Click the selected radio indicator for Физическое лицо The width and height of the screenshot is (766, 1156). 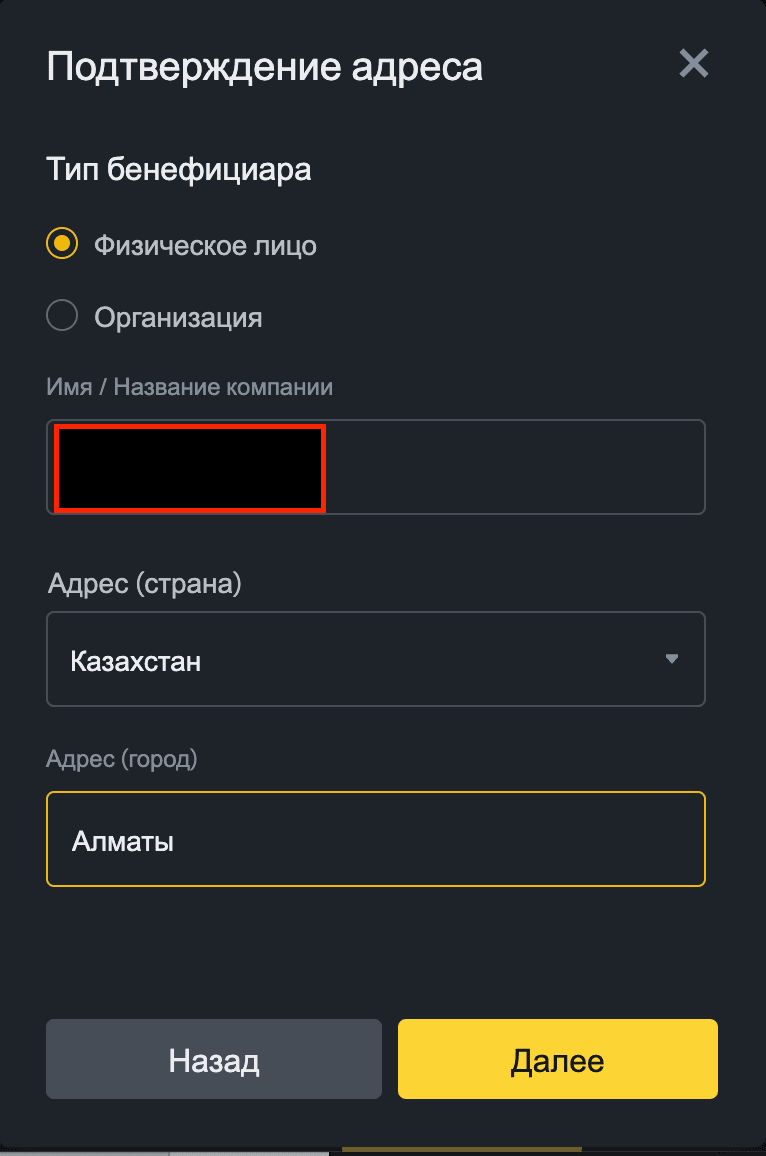61,242
